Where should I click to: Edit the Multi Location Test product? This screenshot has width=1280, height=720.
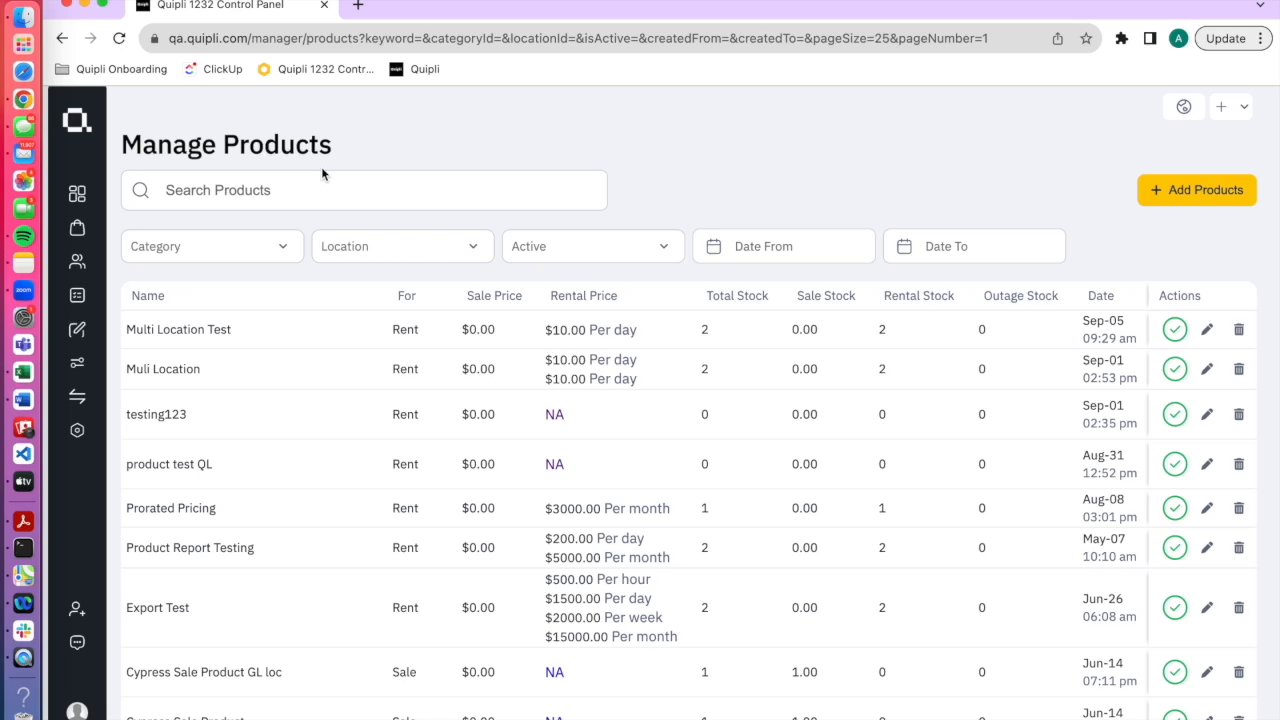point(1207,329)
